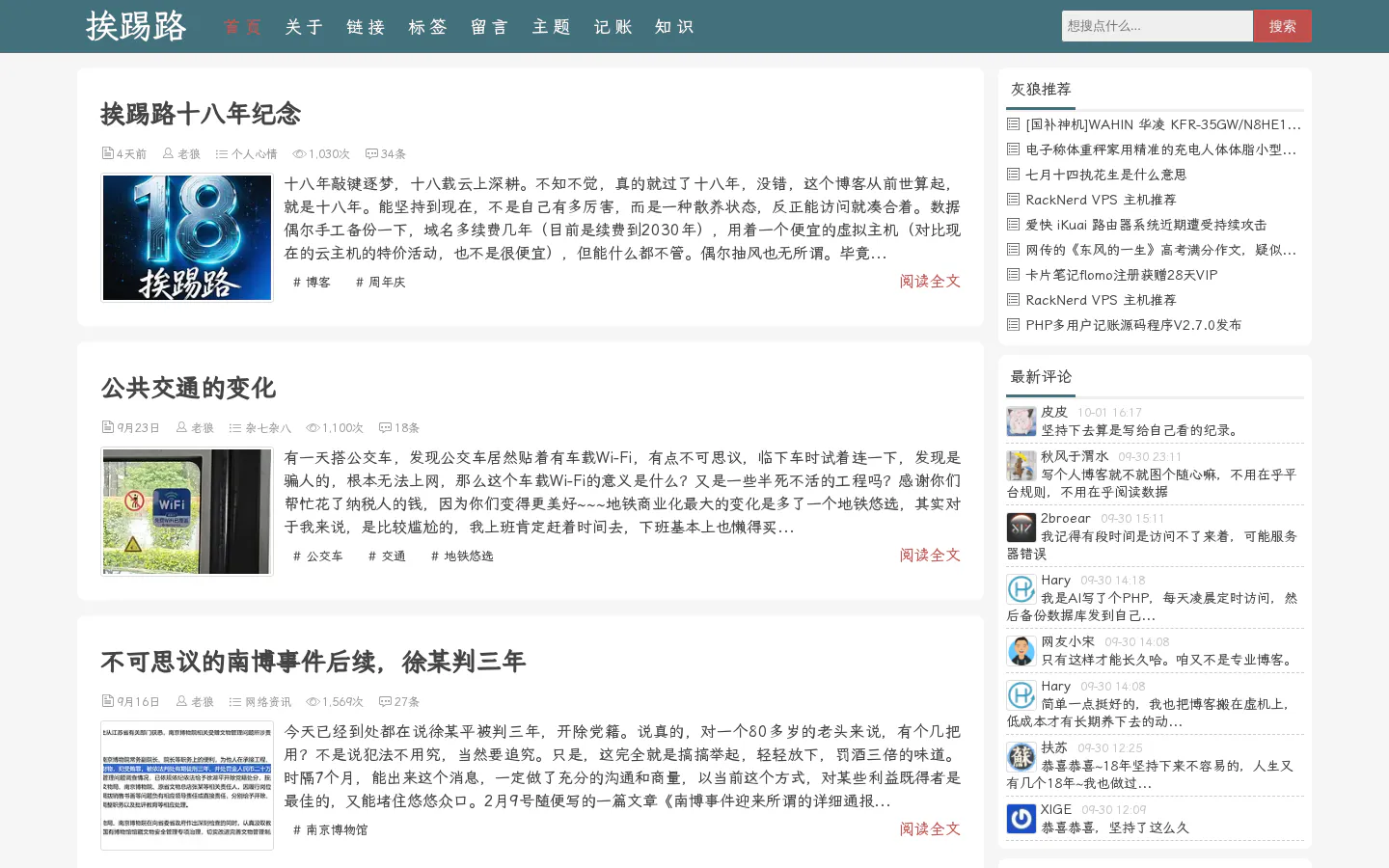Screen dimensions: 1389x868
Task: Open the 知识 menu item
Action: [674, 27]
